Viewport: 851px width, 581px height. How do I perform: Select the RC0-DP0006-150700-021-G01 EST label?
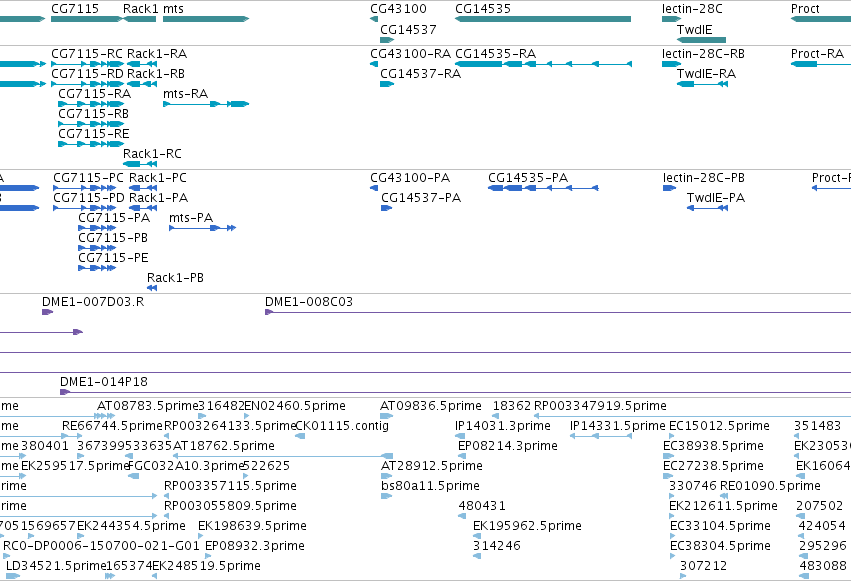[x=101, y=546]
